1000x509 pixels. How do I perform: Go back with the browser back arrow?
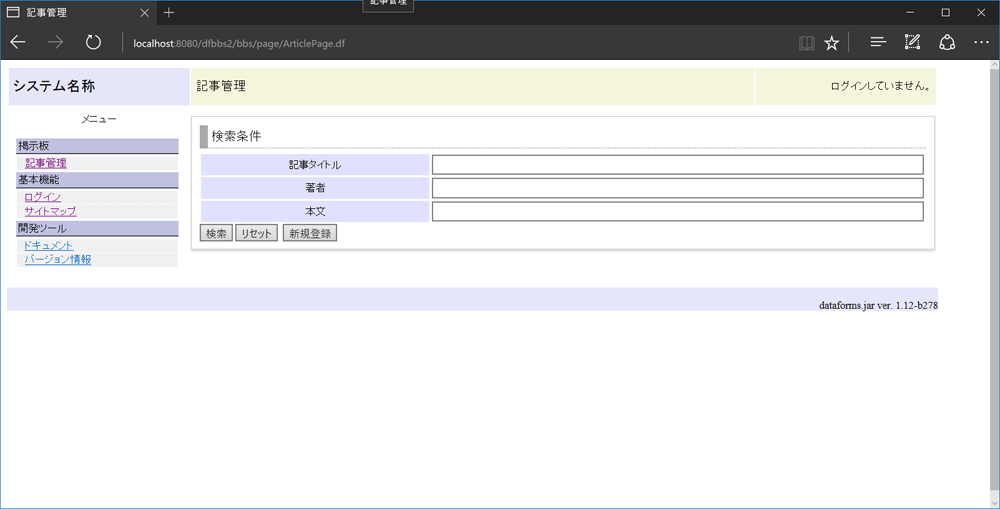coord(18,43)
